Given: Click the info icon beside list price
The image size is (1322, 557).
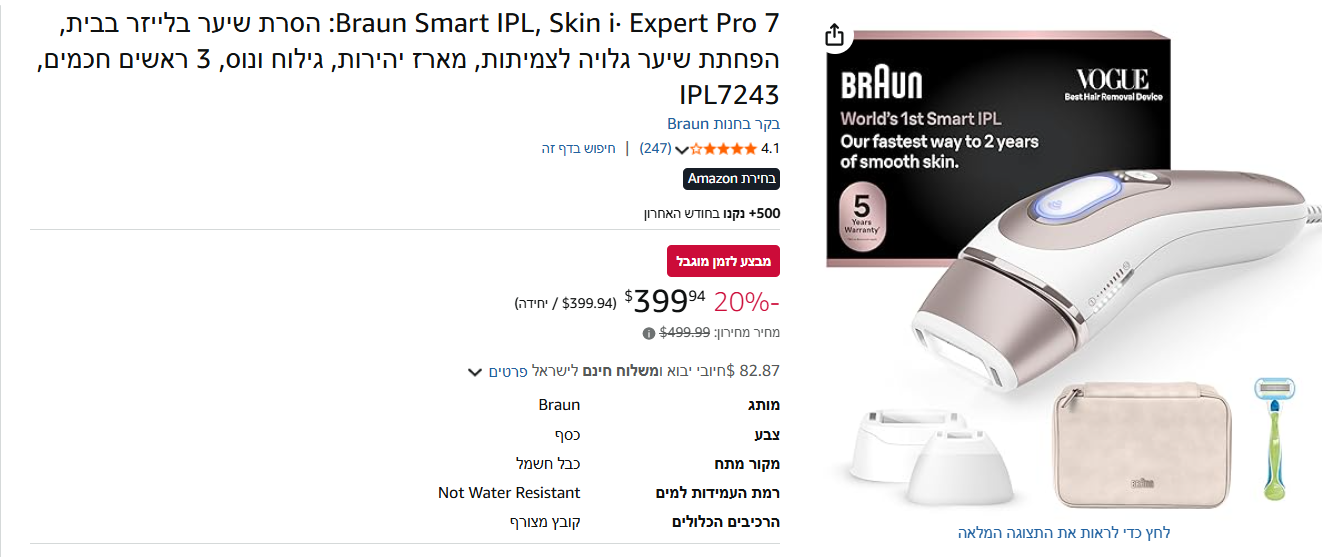Looking at the screenshot, I should [x=648, y=333].
